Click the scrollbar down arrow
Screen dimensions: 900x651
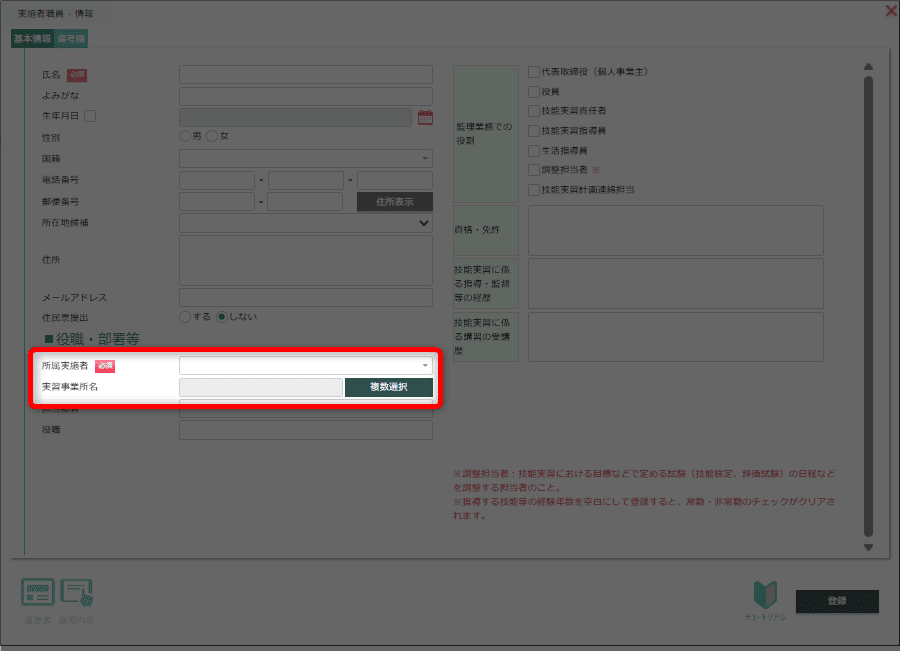click(x=868, y=547)
